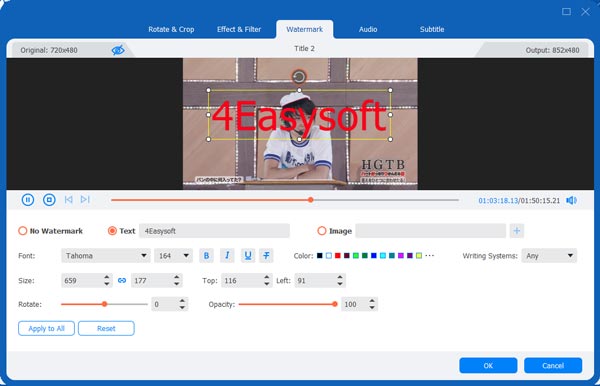This screenshot has width=600, height=386.
Task: Switch to the Effect & Filter tab
Action: click(x=239, y=29)
